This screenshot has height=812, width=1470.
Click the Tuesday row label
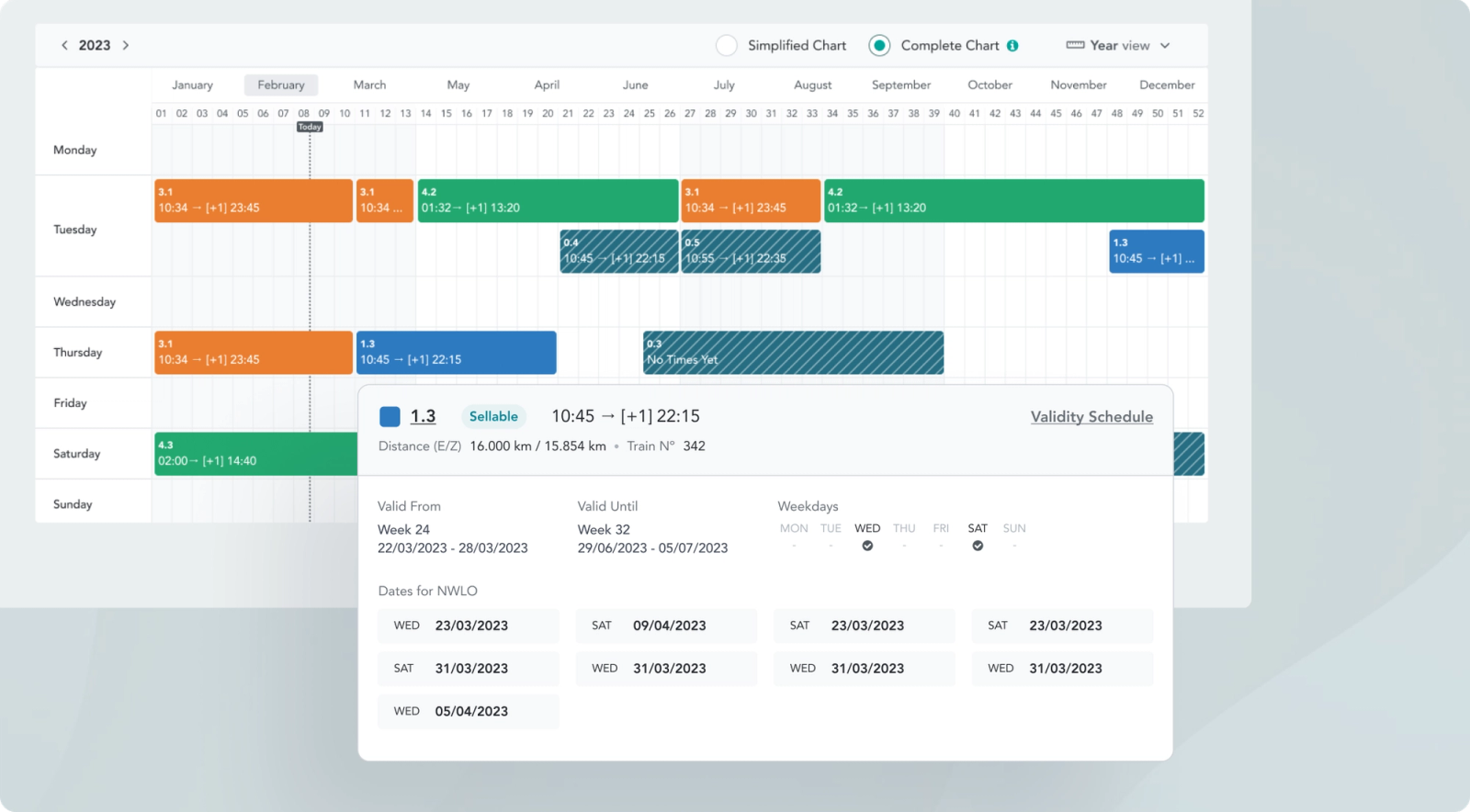(75, 230)
